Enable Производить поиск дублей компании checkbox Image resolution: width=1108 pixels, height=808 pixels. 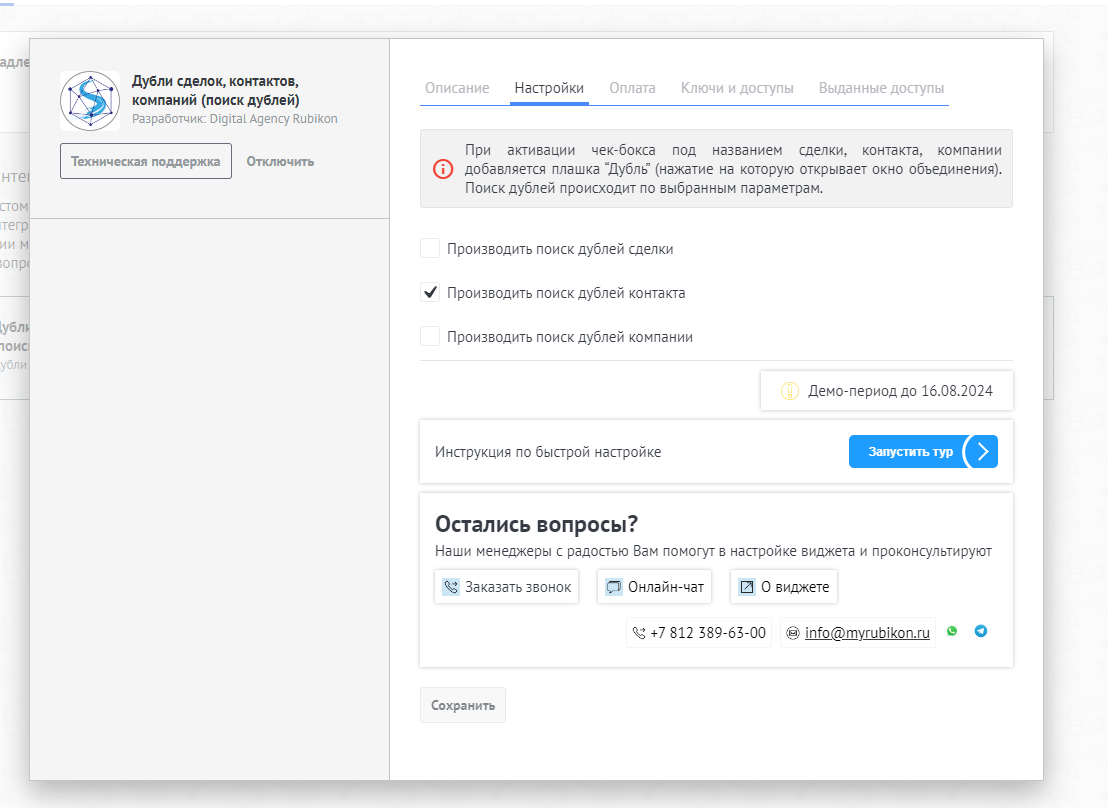430,336
